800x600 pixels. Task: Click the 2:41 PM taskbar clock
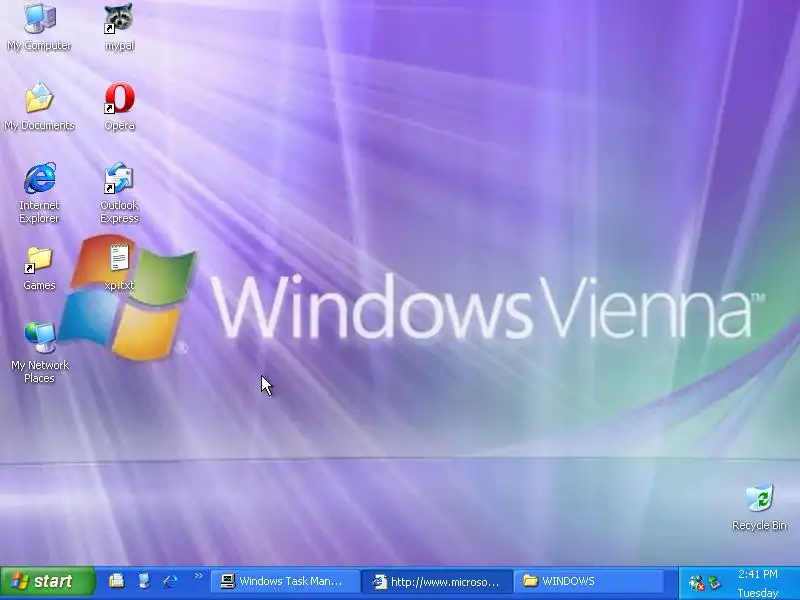758,574
